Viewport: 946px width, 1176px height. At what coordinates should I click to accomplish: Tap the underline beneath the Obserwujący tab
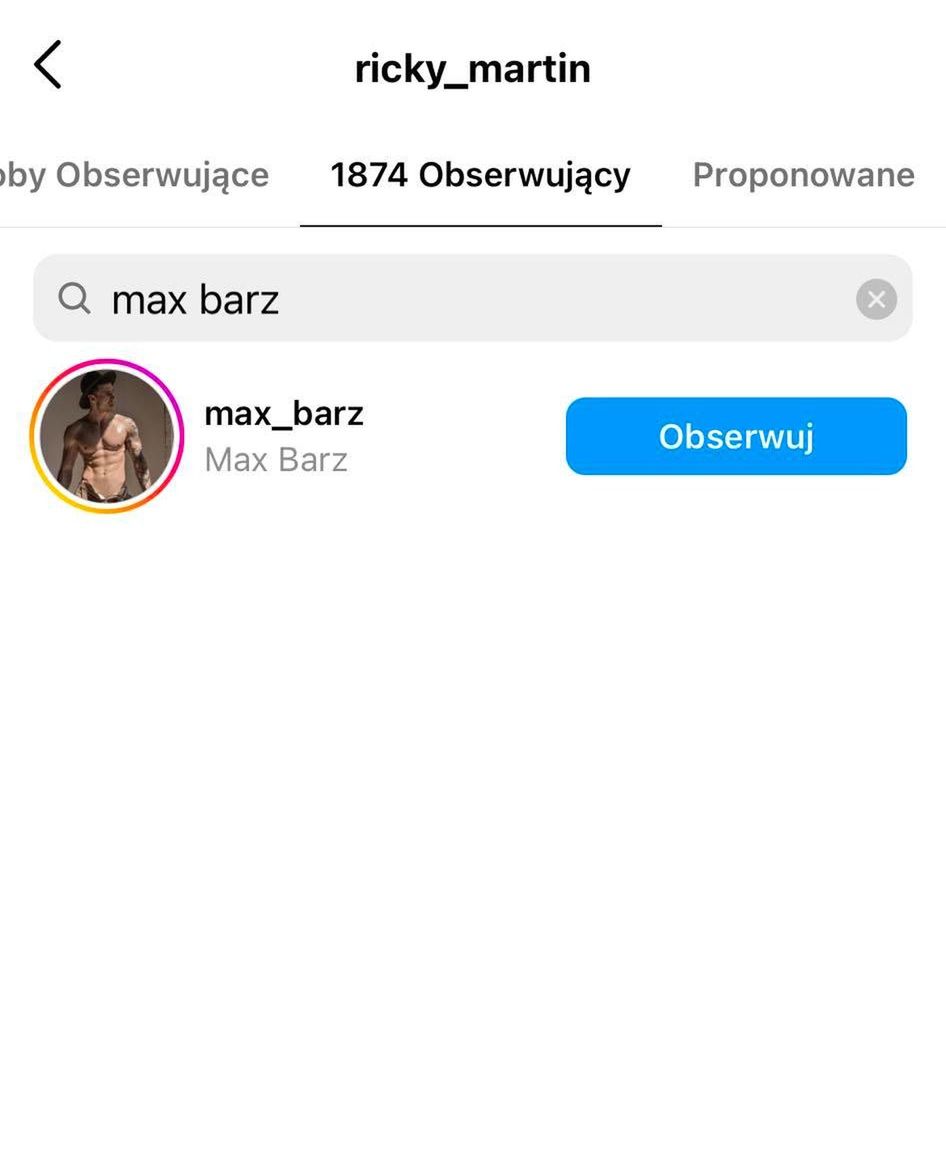481,224
